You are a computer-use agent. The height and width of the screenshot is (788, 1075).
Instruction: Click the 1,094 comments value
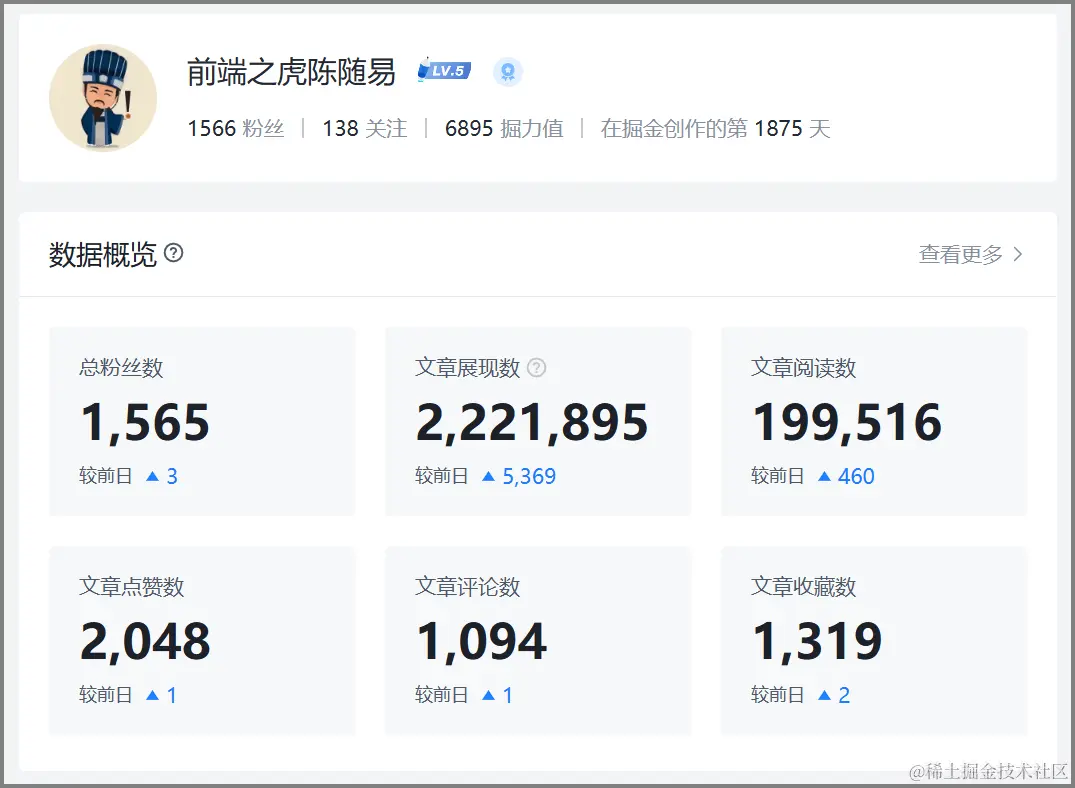pyautogui.click(x=482, y=641)
